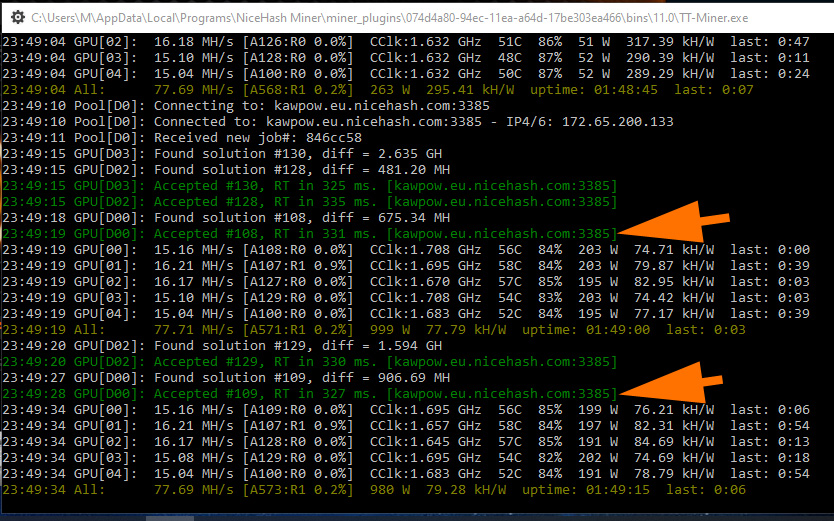Select the job number "846cc58"
This screenshot has width=834, height=521.
pyautogui.click(x=333, y=137)
